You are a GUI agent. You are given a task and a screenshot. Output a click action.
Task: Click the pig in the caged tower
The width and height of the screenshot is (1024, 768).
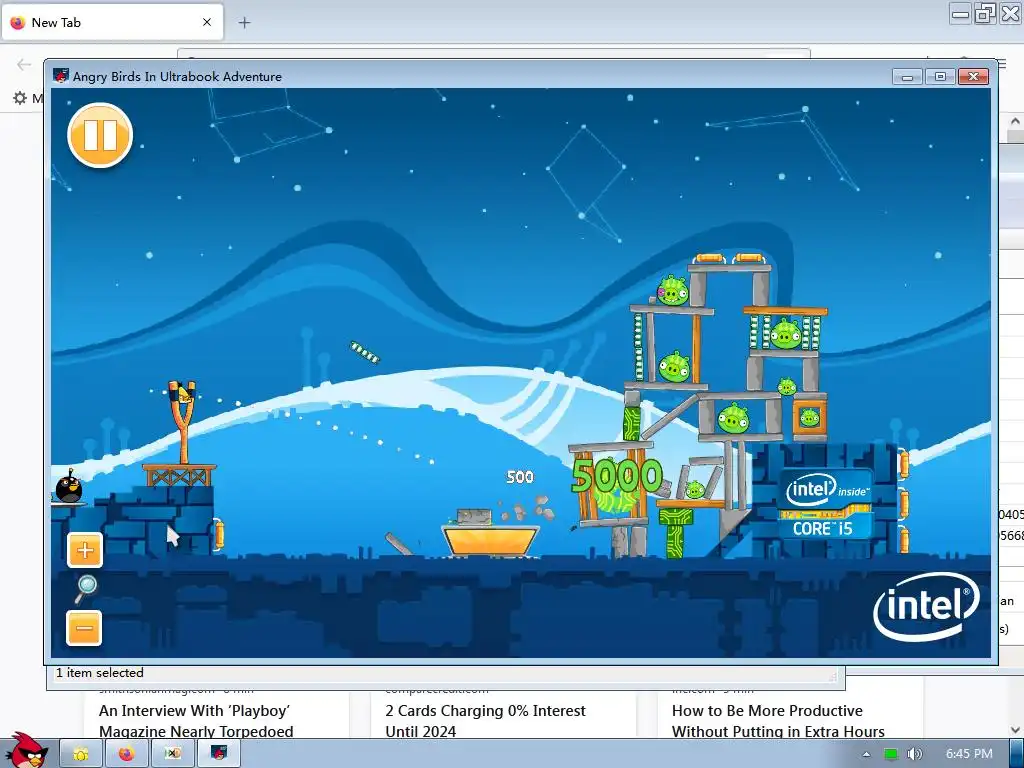tap(786, 334)
